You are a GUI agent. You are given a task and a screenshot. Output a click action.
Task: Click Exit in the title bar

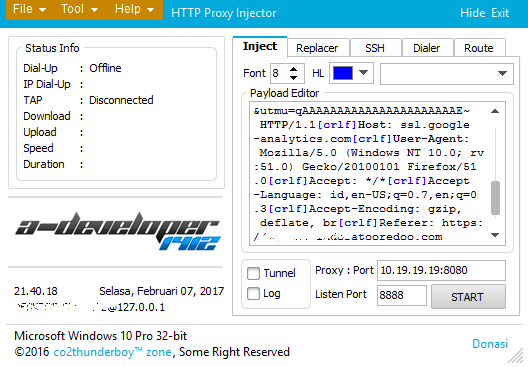[x=500, y=13]
